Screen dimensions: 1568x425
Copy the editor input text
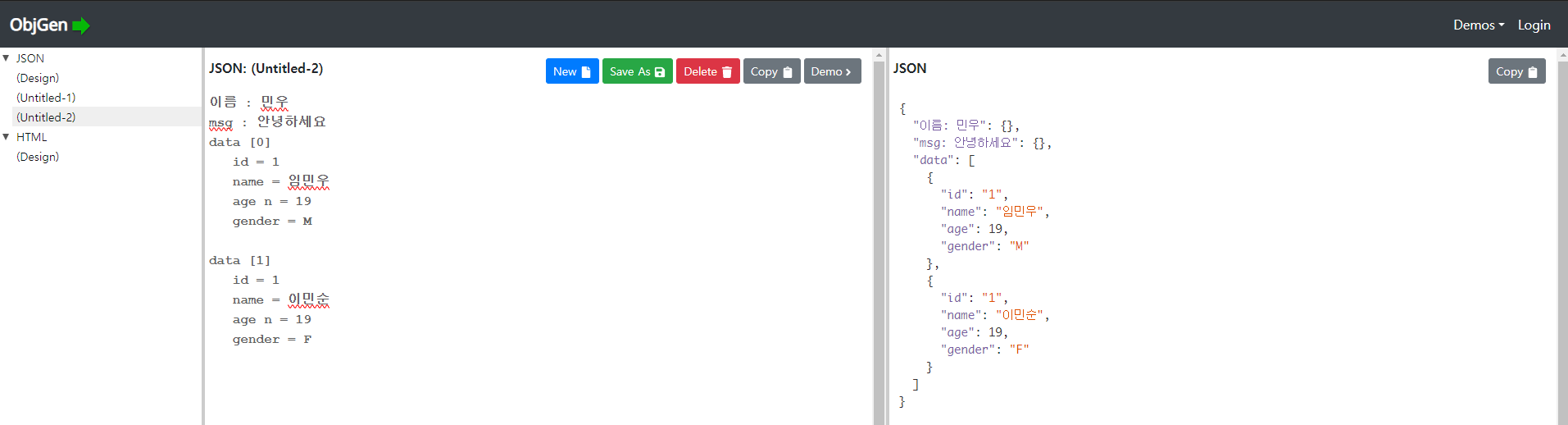[x=772, y=71]
